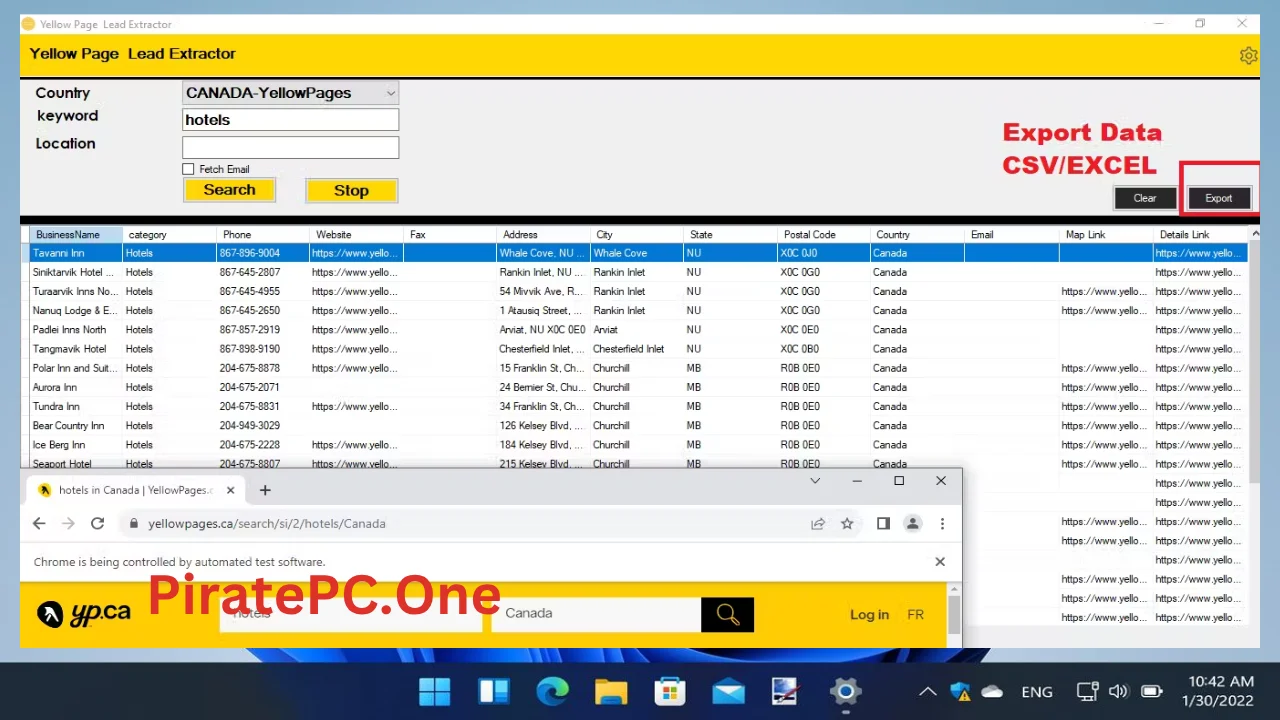Sort by Phone column header
Screen dimensions: 1280x720
[263, 234]
